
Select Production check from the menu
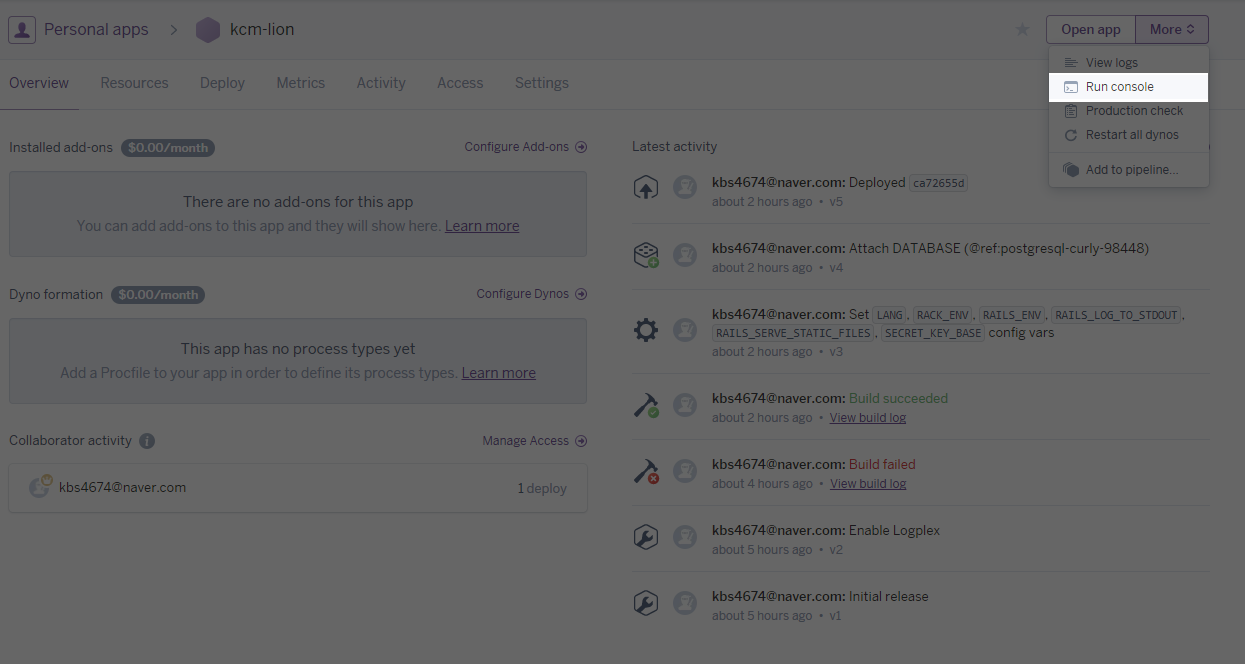[x=1129, y=111]
